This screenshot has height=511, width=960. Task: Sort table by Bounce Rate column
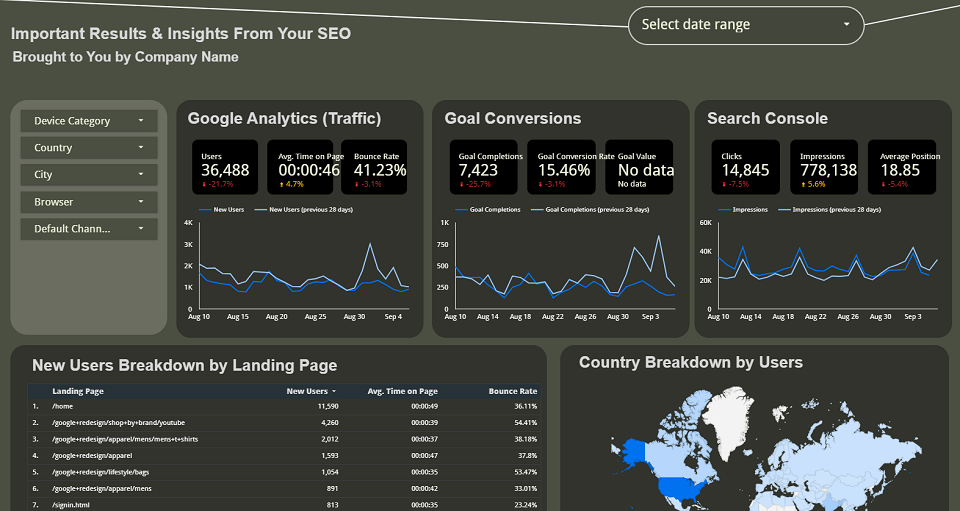(x=512, y=391)
